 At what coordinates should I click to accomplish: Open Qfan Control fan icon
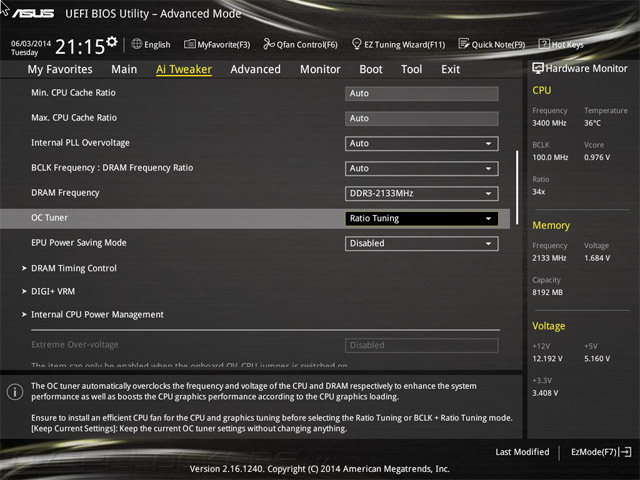(269, 44)
